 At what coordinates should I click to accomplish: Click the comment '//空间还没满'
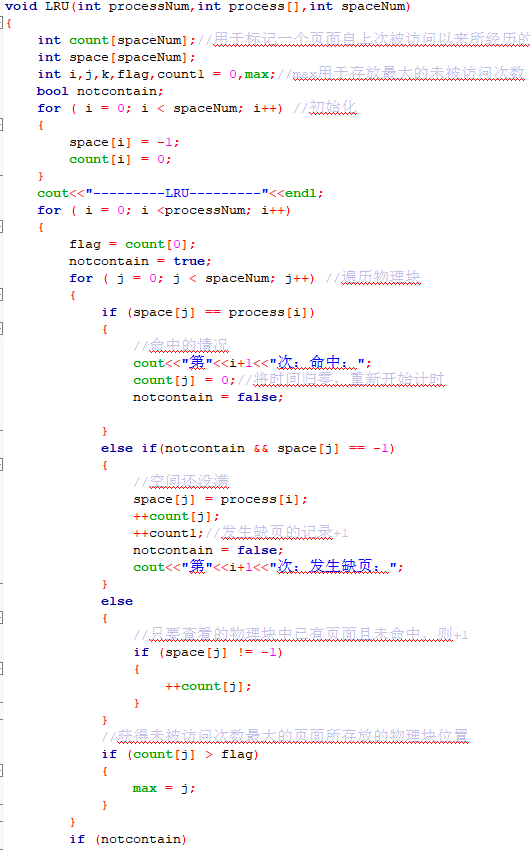182,481
